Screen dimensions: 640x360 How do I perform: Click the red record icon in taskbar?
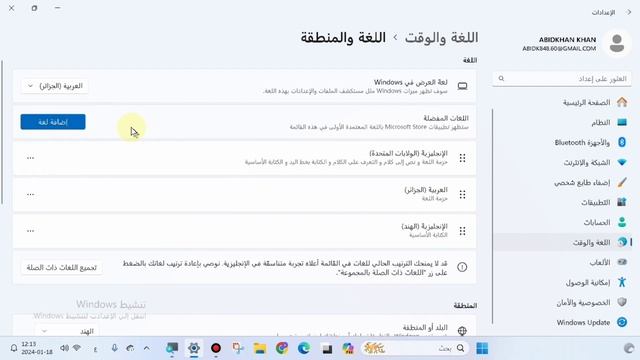[216, 348]
